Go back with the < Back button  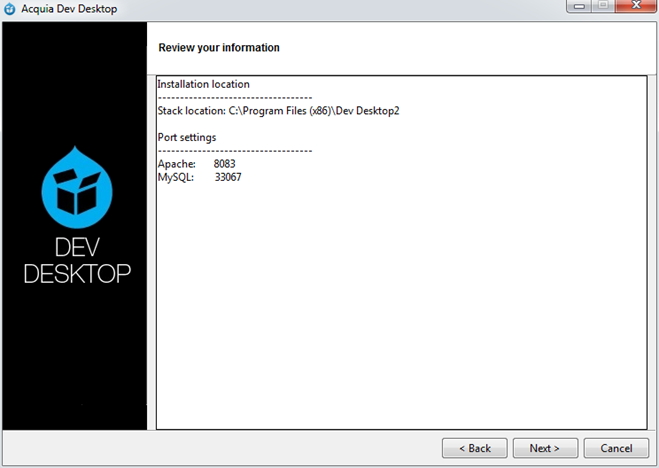474,448
